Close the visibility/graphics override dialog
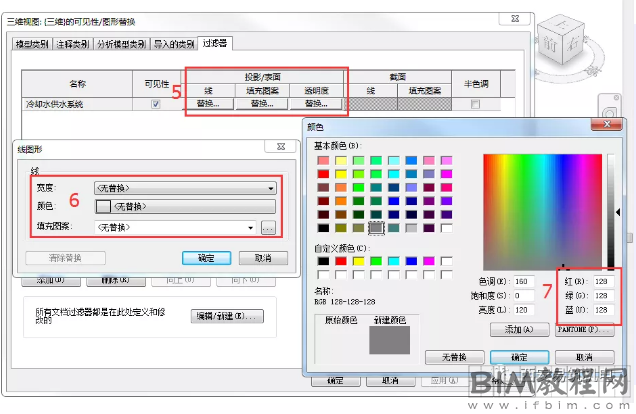Screen dimensions: 636x414 (515, 19)
